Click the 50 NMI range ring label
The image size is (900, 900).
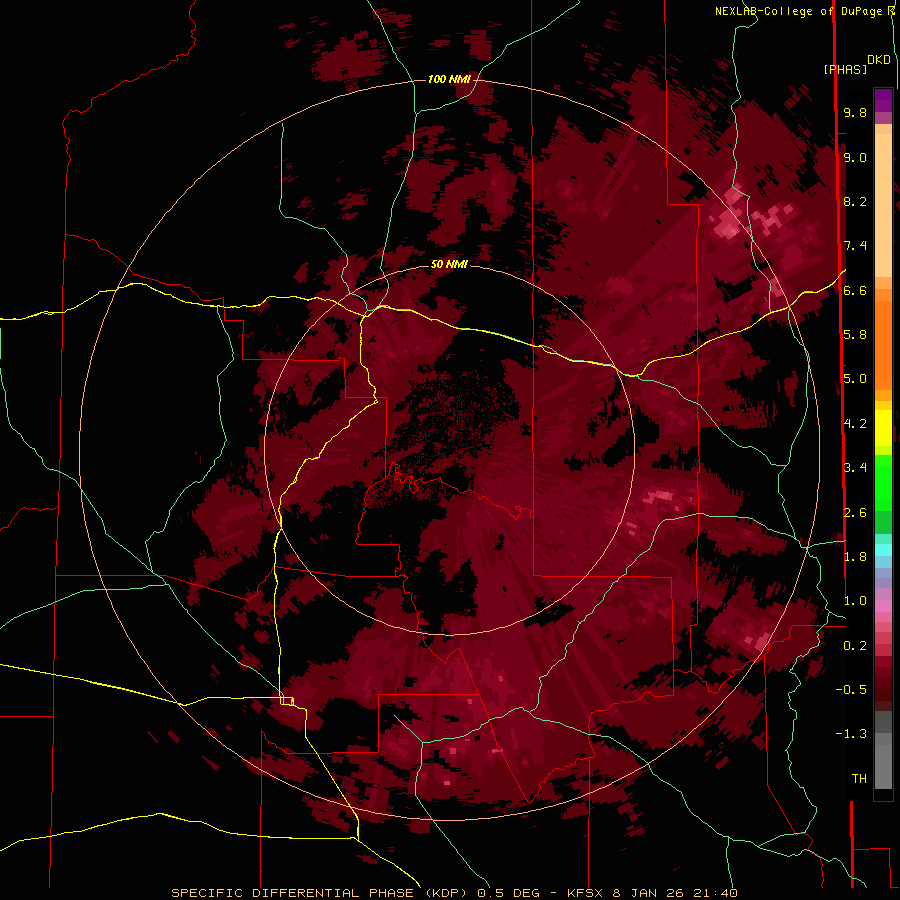449,264
